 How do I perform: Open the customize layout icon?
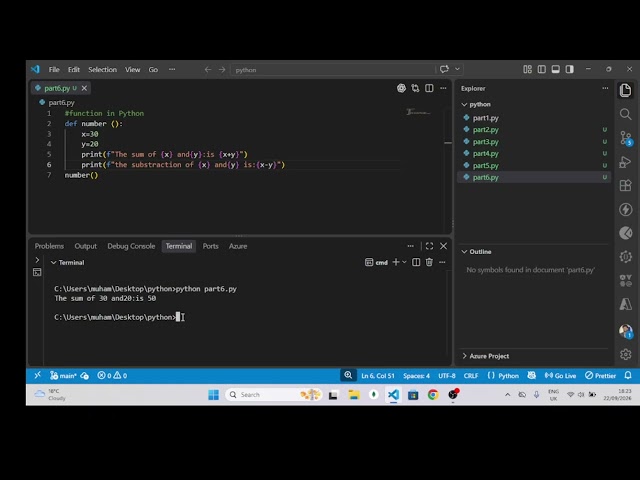click(527, 69)
